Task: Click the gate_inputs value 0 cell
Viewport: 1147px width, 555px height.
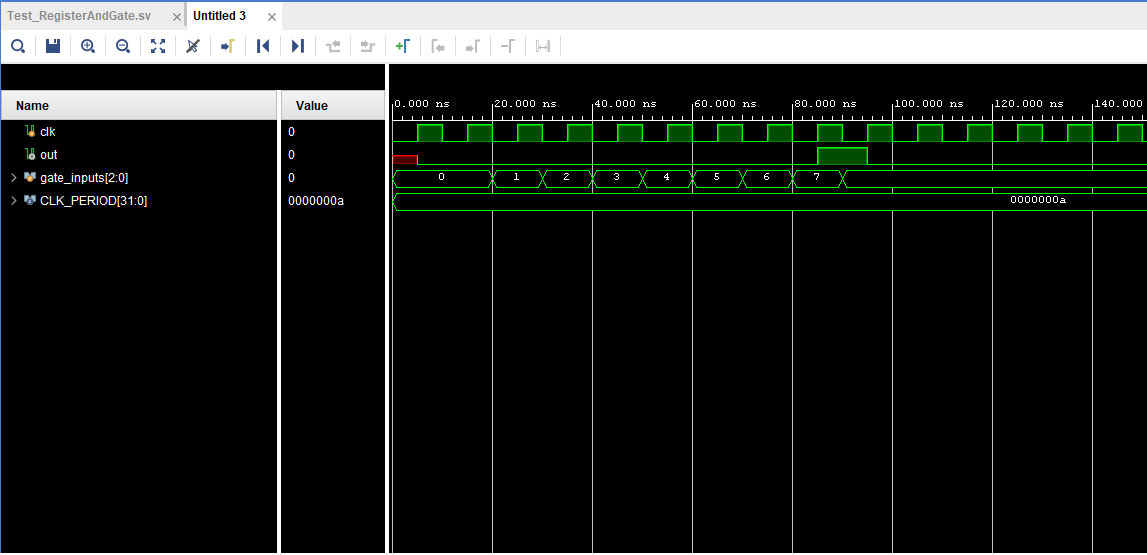Action: 291,178
